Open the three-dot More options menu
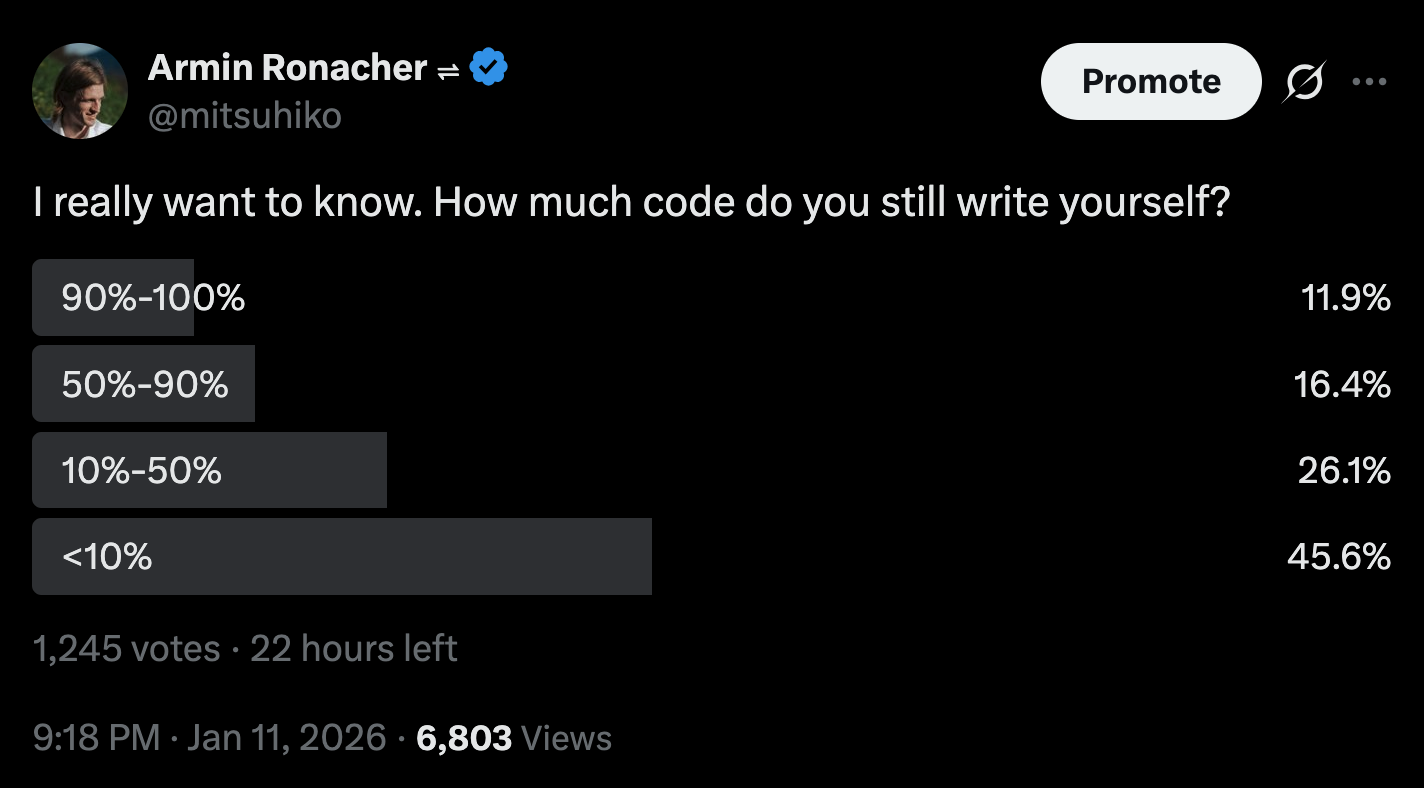 click(1369, 82)
